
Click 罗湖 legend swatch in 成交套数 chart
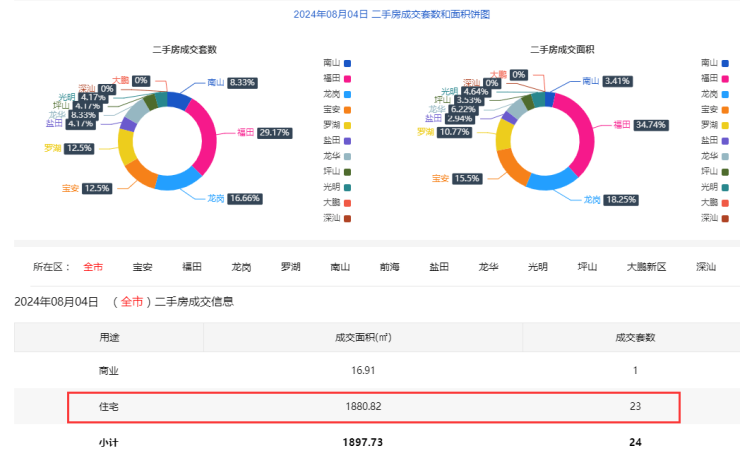point(347,124)
